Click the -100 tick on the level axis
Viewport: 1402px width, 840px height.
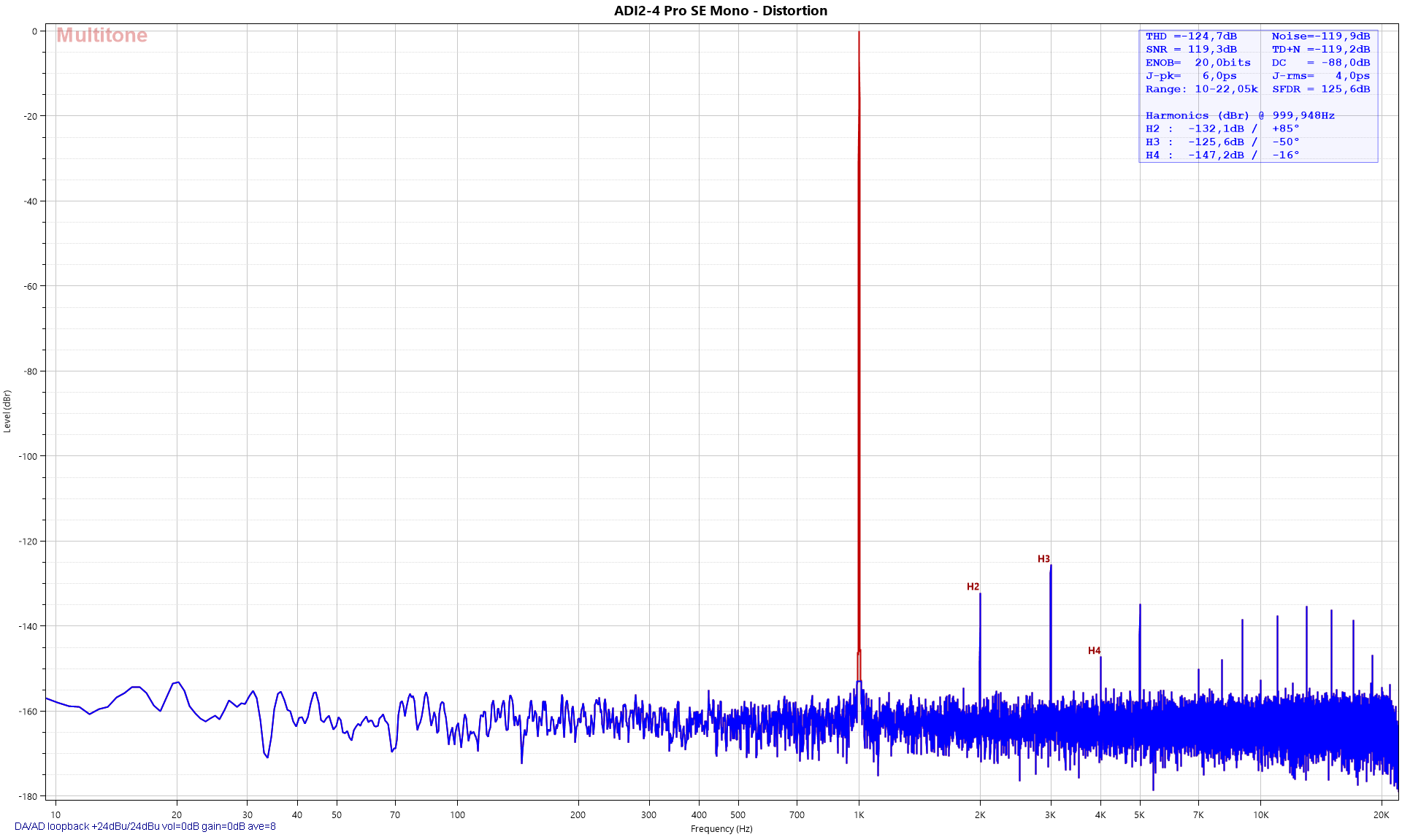pyautogui.click(x=28, y=457)
